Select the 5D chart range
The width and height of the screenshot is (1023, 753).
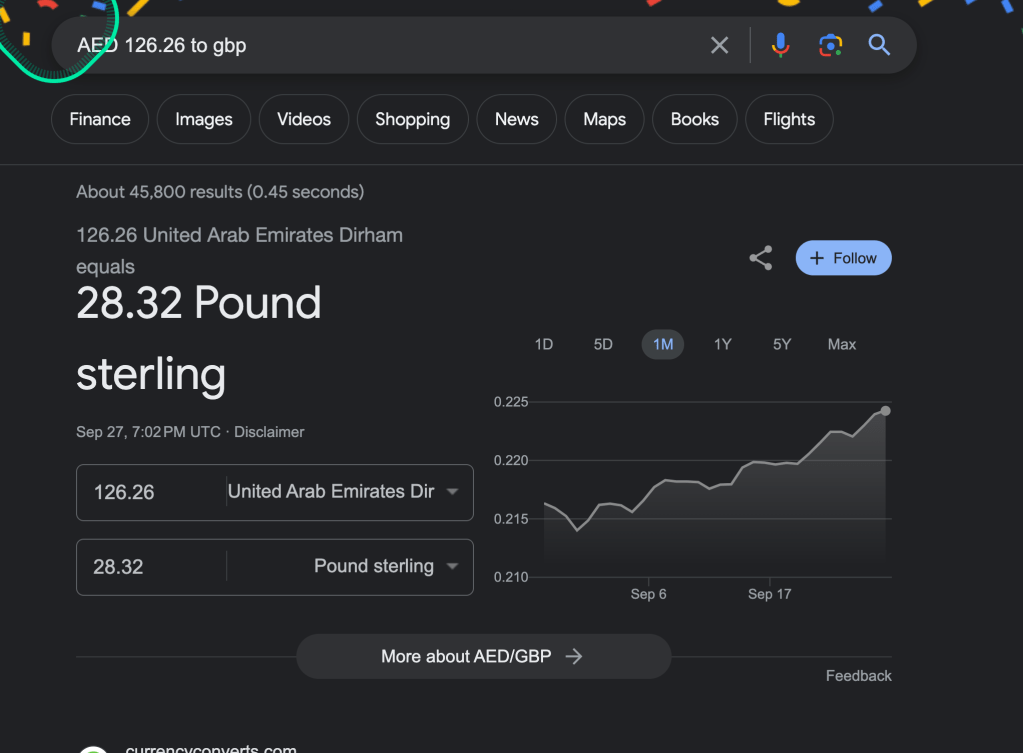pos(603,344)
